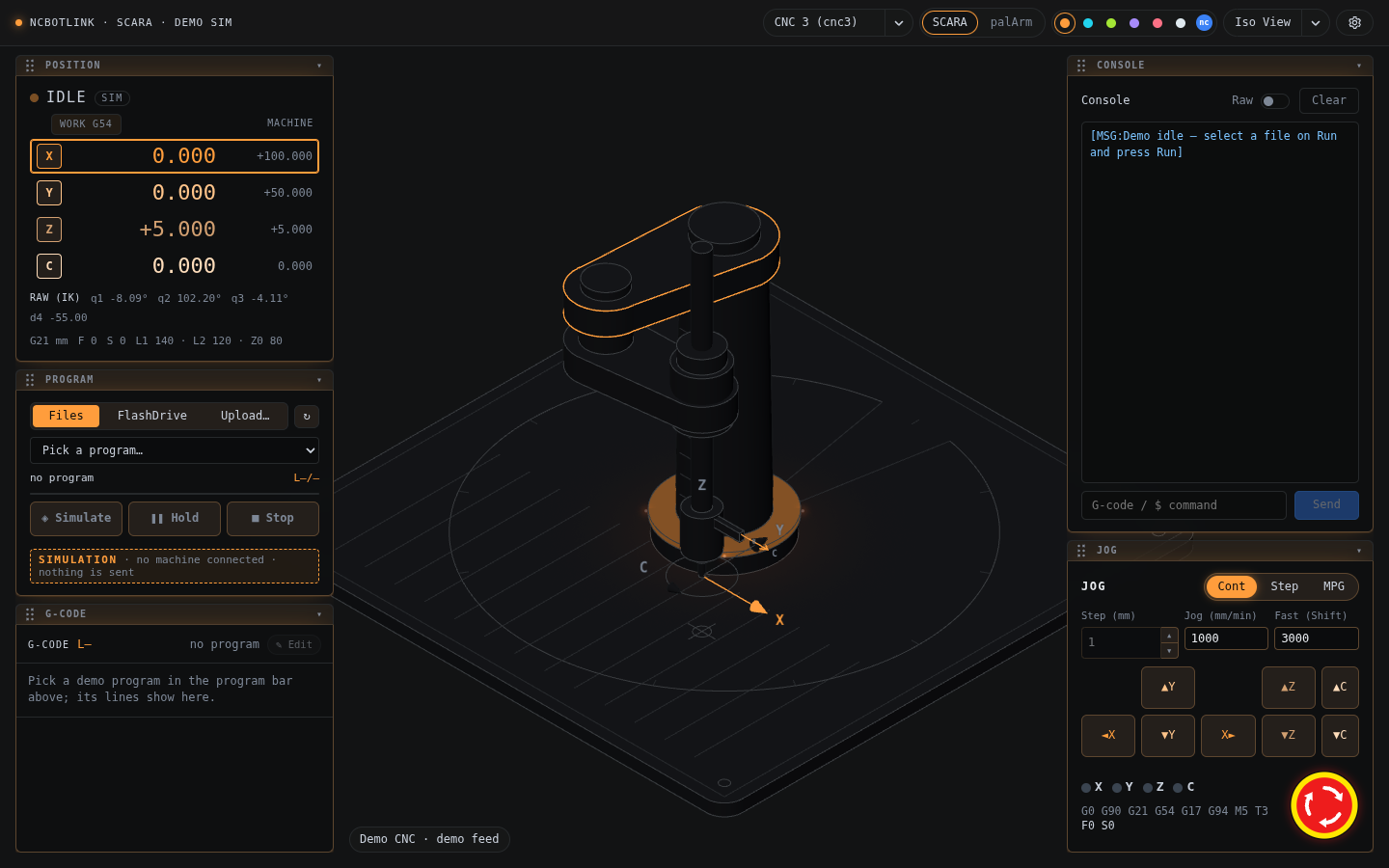Image resolution: width=1389 pixels, height=868 pixels.
Task: Increment the Step mm stepper
Action: (x=1169, y=635)
